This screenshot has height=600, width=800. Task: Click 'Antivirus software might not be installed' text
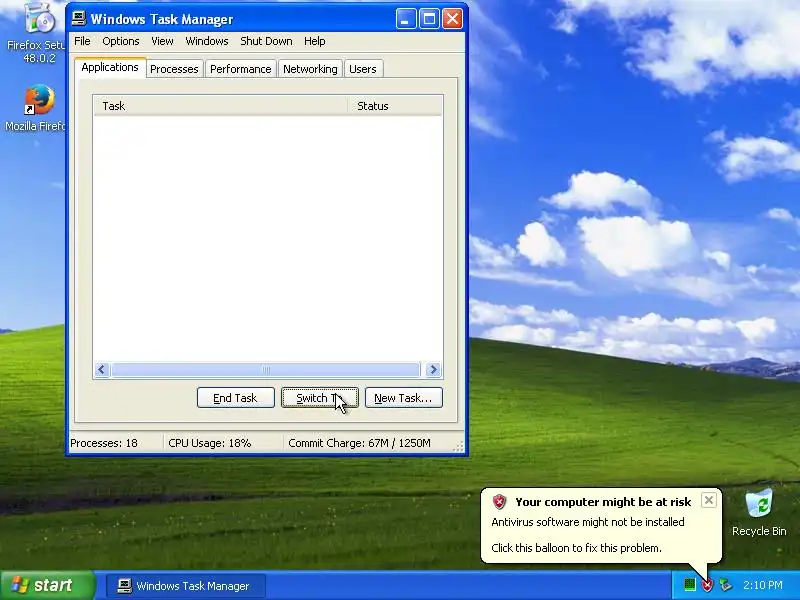[x=588, y=522]
